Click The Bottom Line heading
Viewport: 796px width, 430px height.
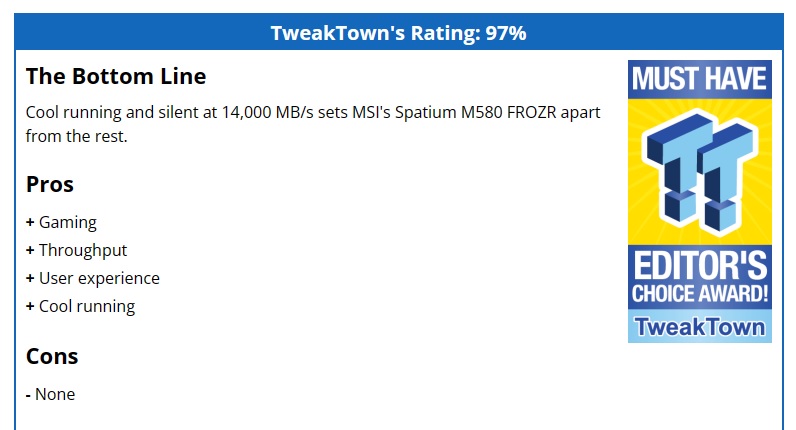[116, 76]
